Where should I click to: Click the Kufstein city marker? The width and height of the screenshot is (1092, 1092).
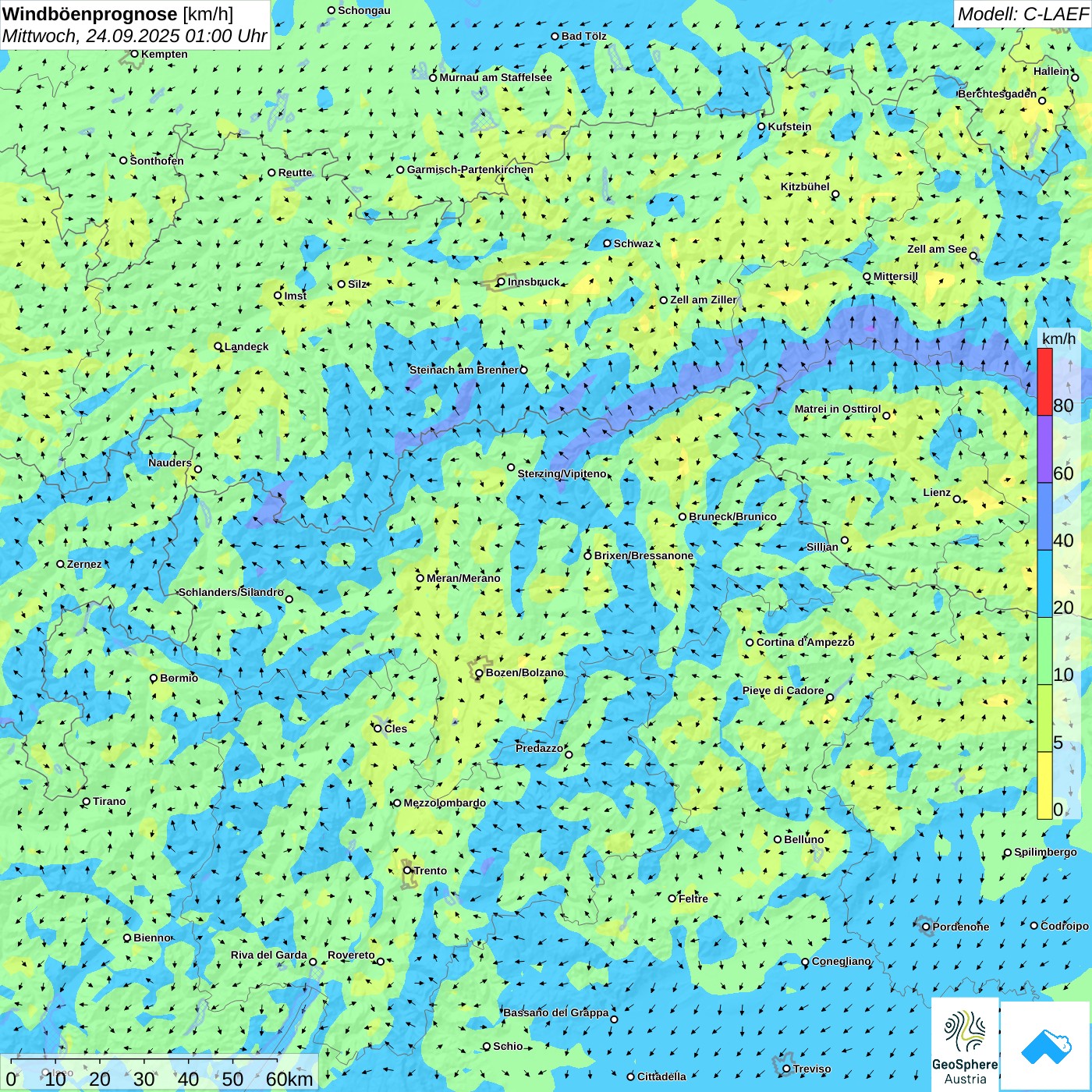tap(762, 126)
